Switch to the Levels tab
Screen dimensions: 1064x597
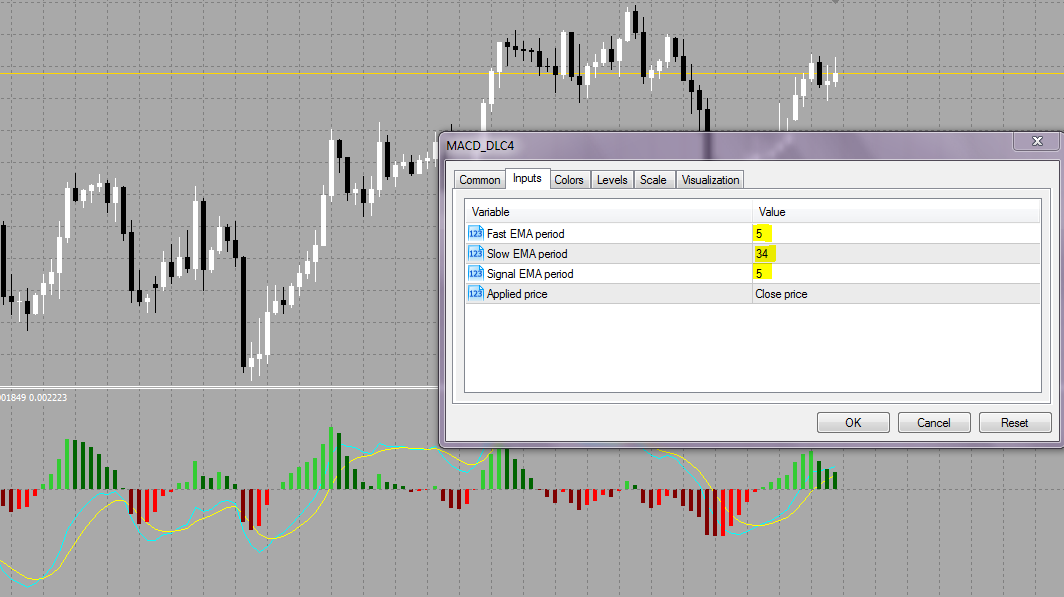tap(612, 180)
